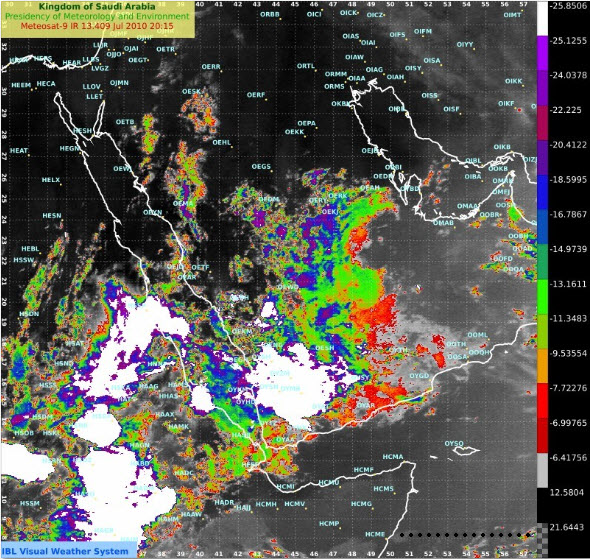Click the IBL Visual Weather System label

(x=65, y=551)
